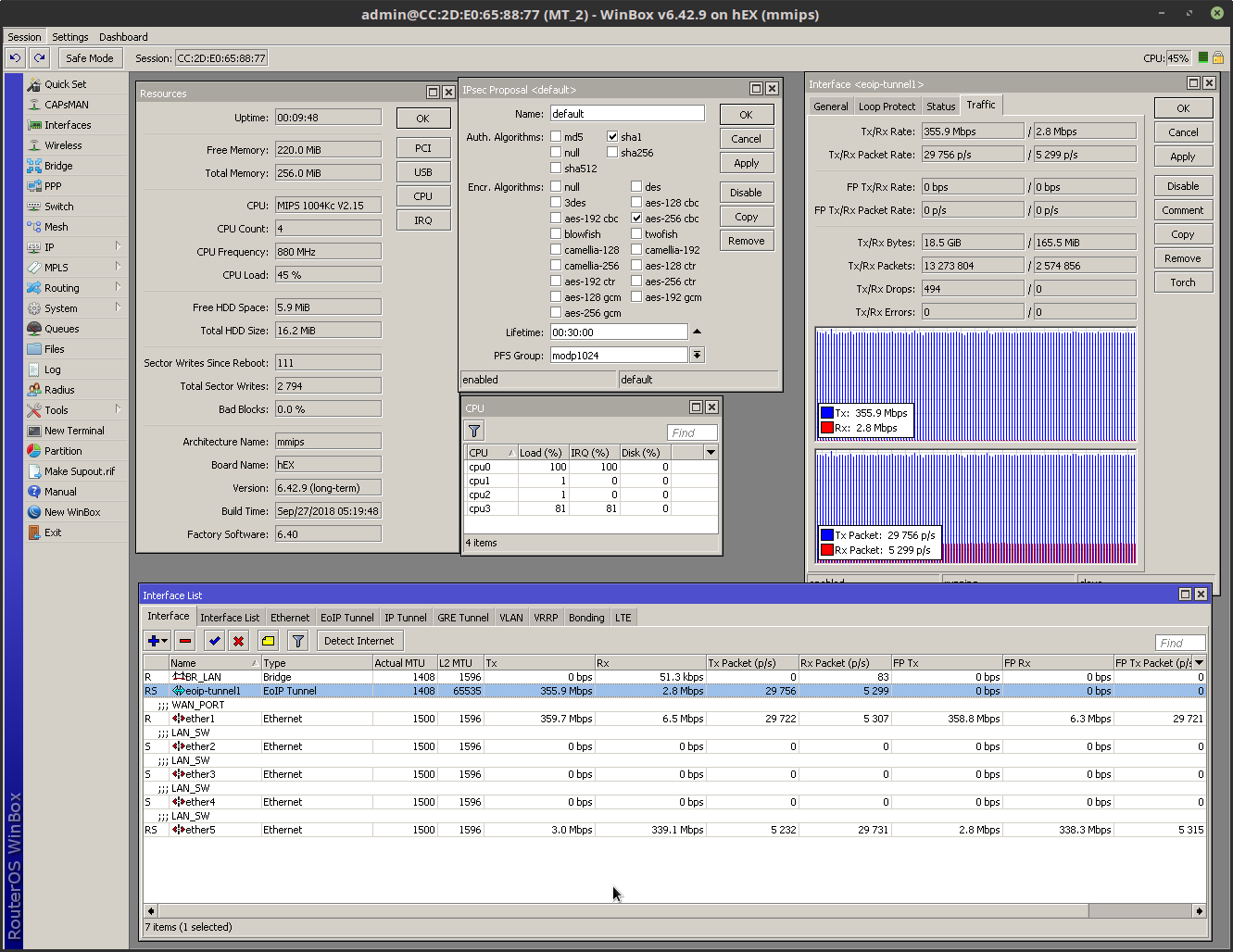Click the blue checkmark enable icon
1233x952 pixels.
tap(215, 641)
